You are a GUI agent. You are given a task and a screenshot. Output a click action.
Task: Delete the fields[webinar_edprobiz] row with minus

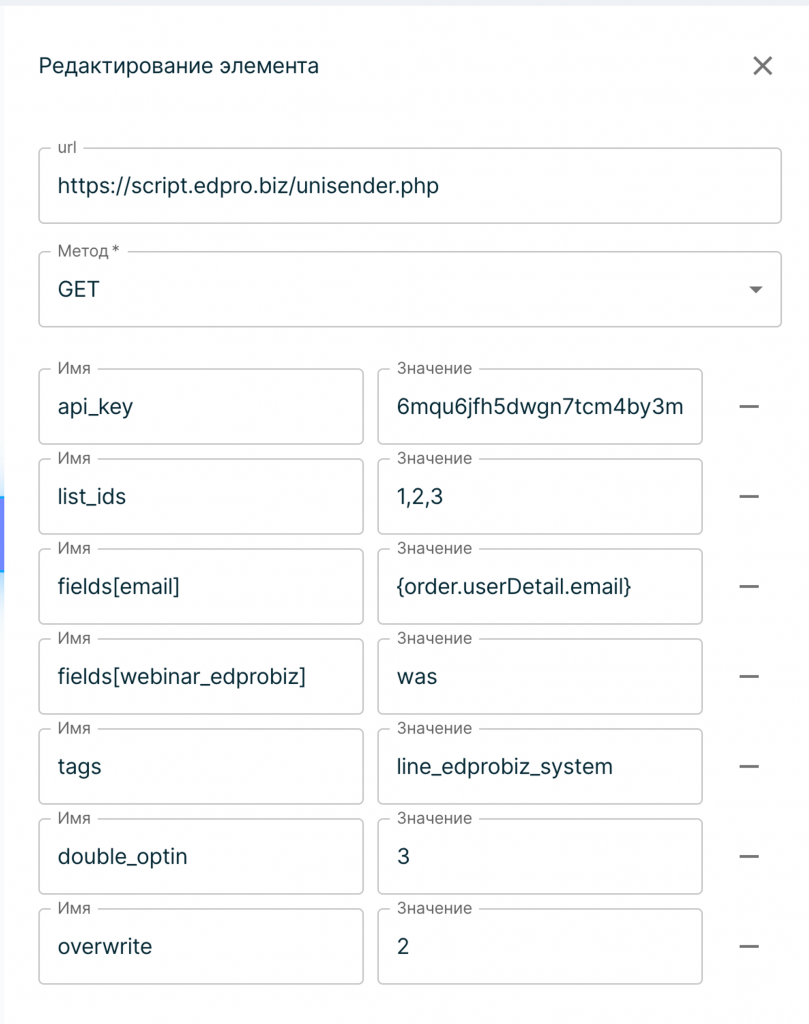[749, 677]
